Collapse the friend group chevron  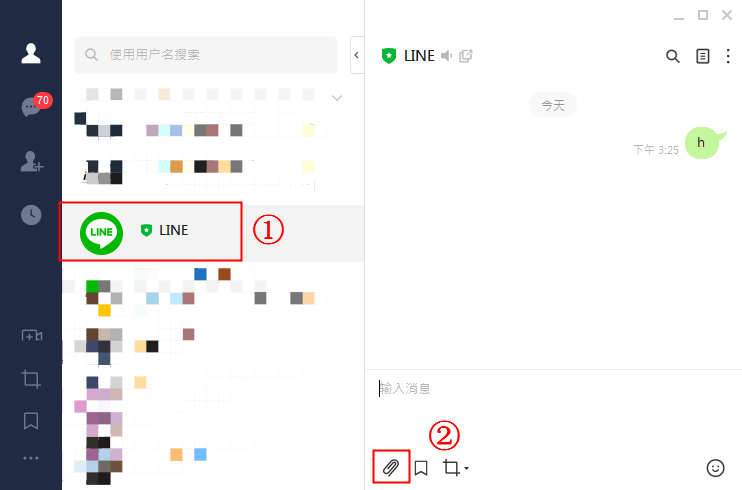336,98
